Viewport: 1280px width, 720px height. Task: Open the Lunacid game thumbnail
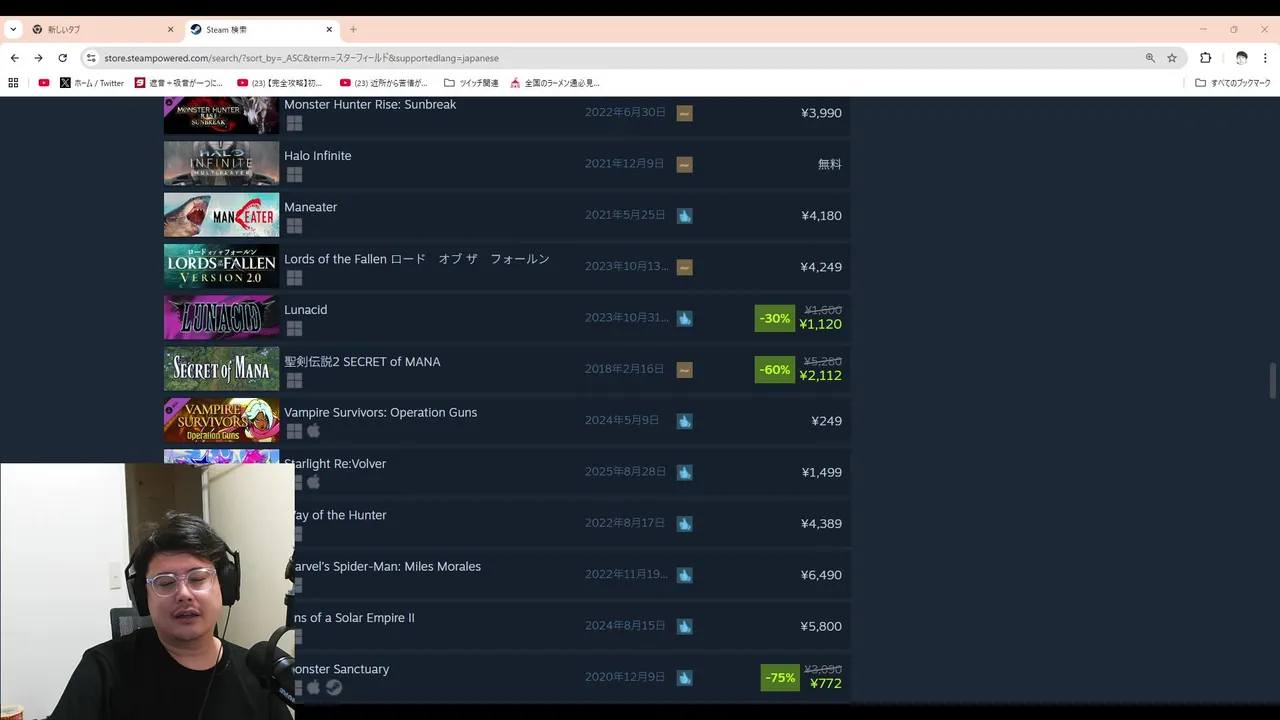(x=221, y=317)
